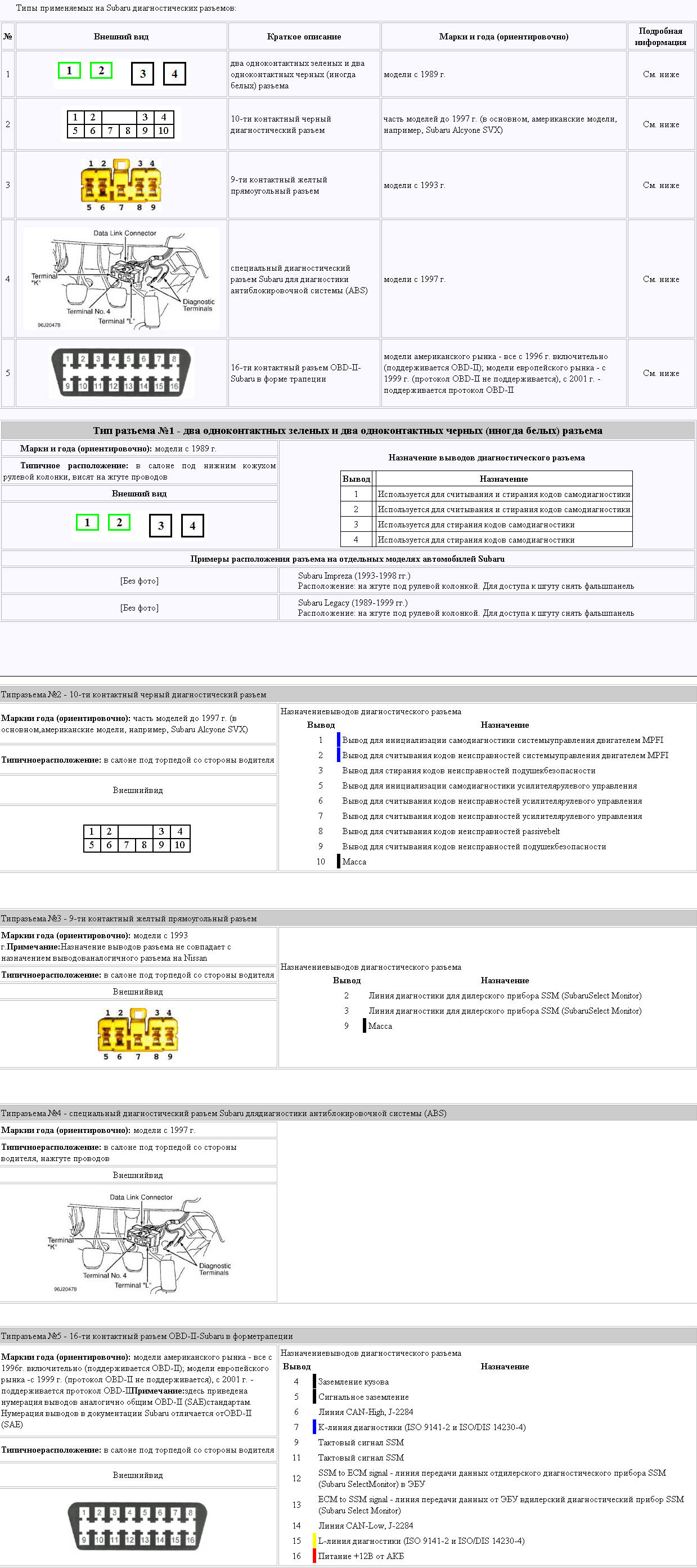Click the pin 8 passivebelt description in section №2
This screenshot has width=697, height=1568.
[451, 831]
